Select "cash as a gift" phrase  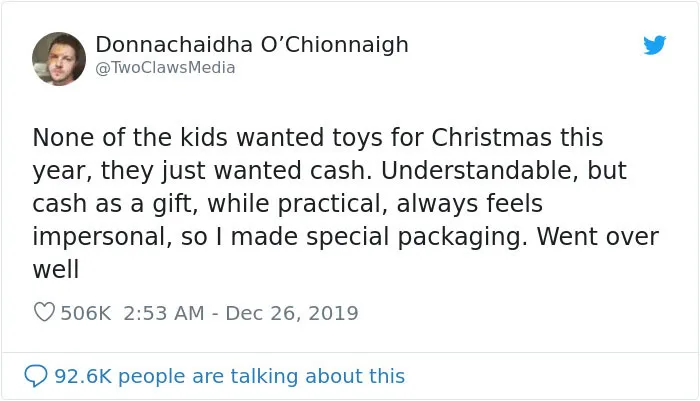(115, 204)
